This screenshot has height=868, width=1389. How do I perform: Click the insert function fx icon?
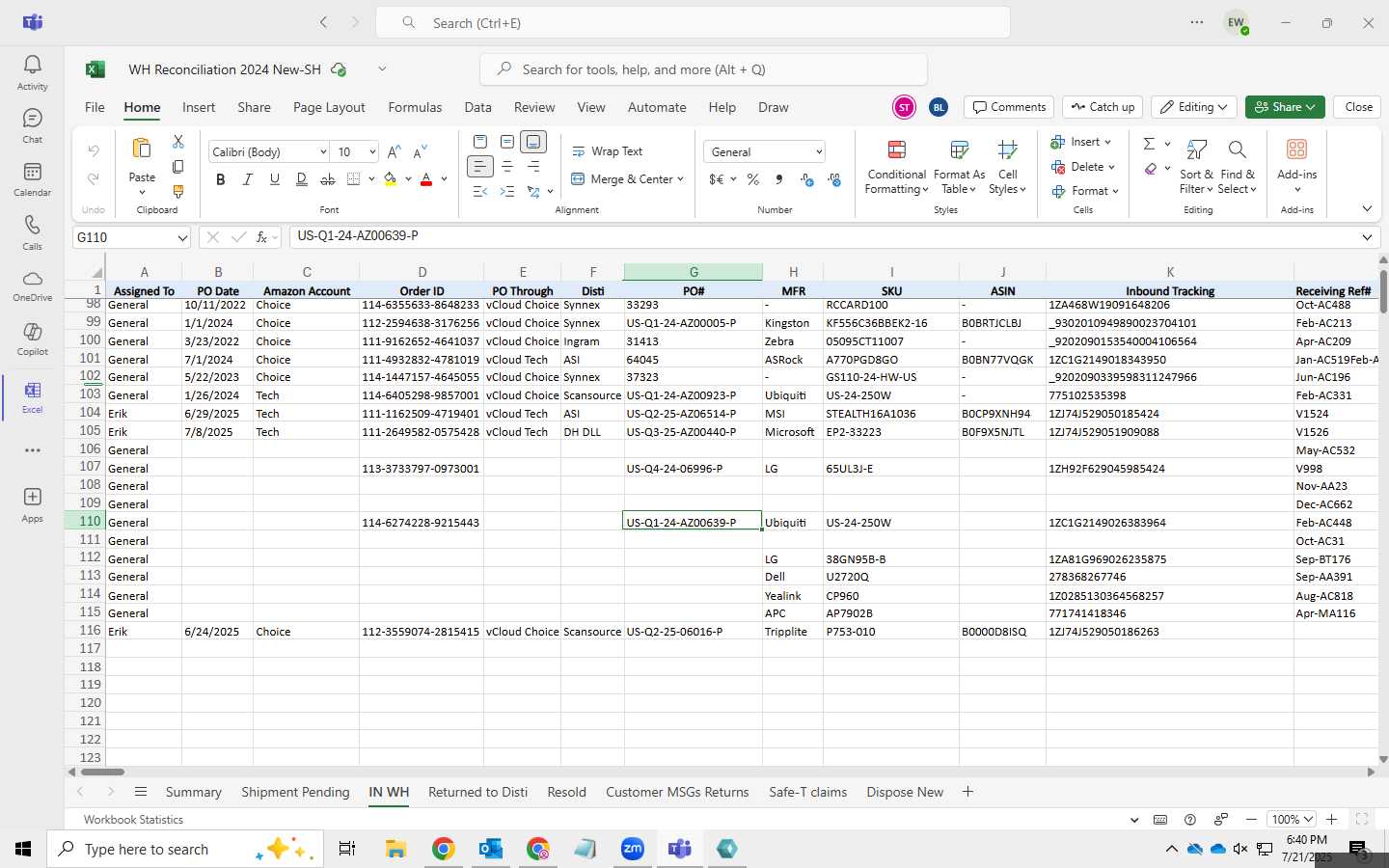click(x=261, y=237)
